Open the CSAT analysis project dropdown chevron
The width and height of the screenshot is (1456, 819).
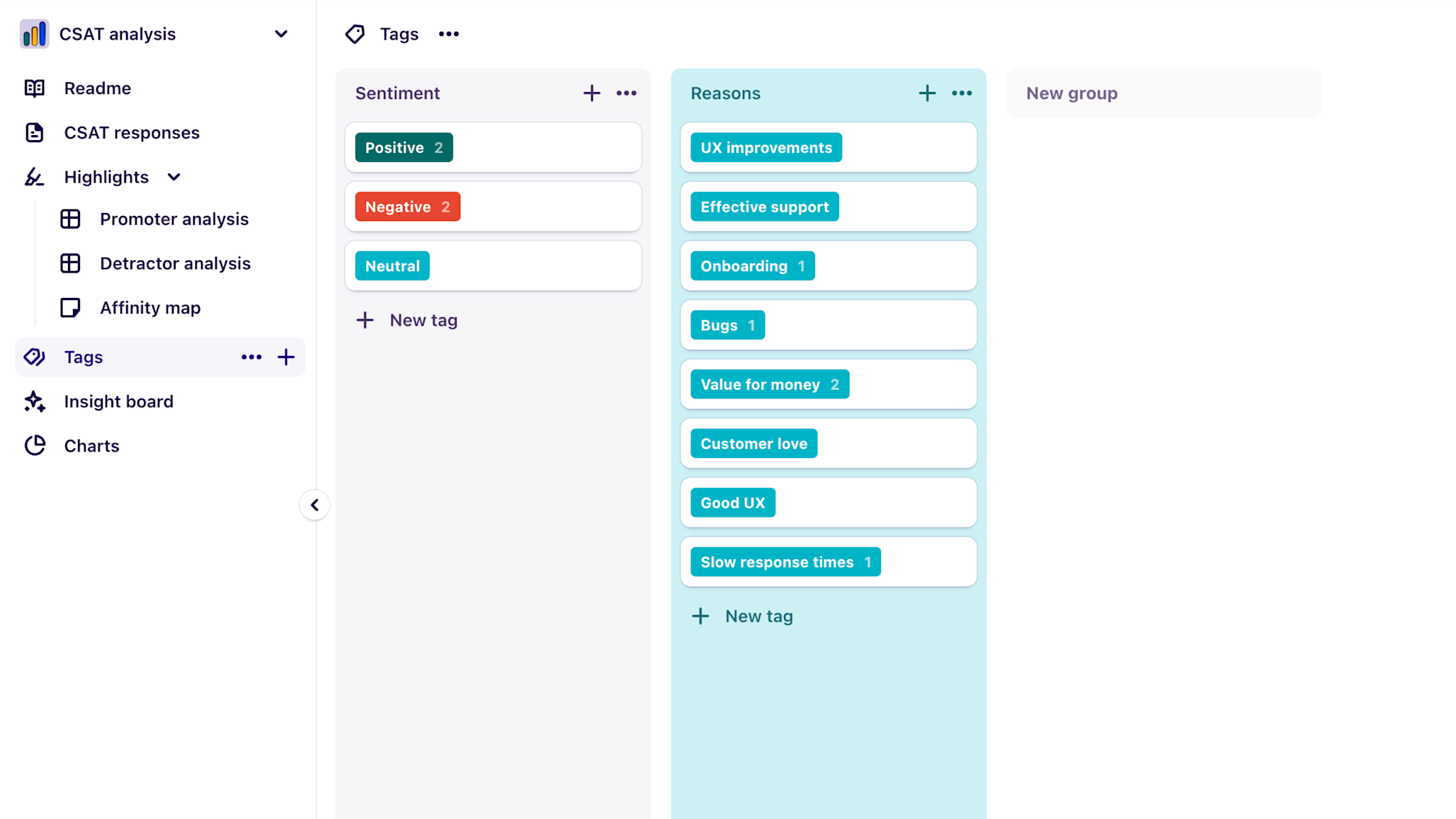tap(280, 33)
